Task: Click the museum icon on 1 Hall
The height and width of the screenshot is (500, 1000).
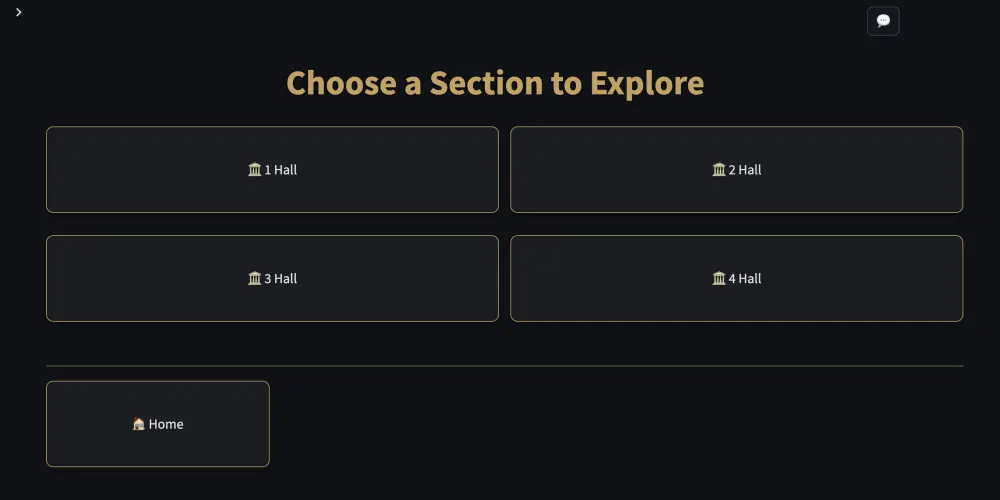Action: (254, 170)
